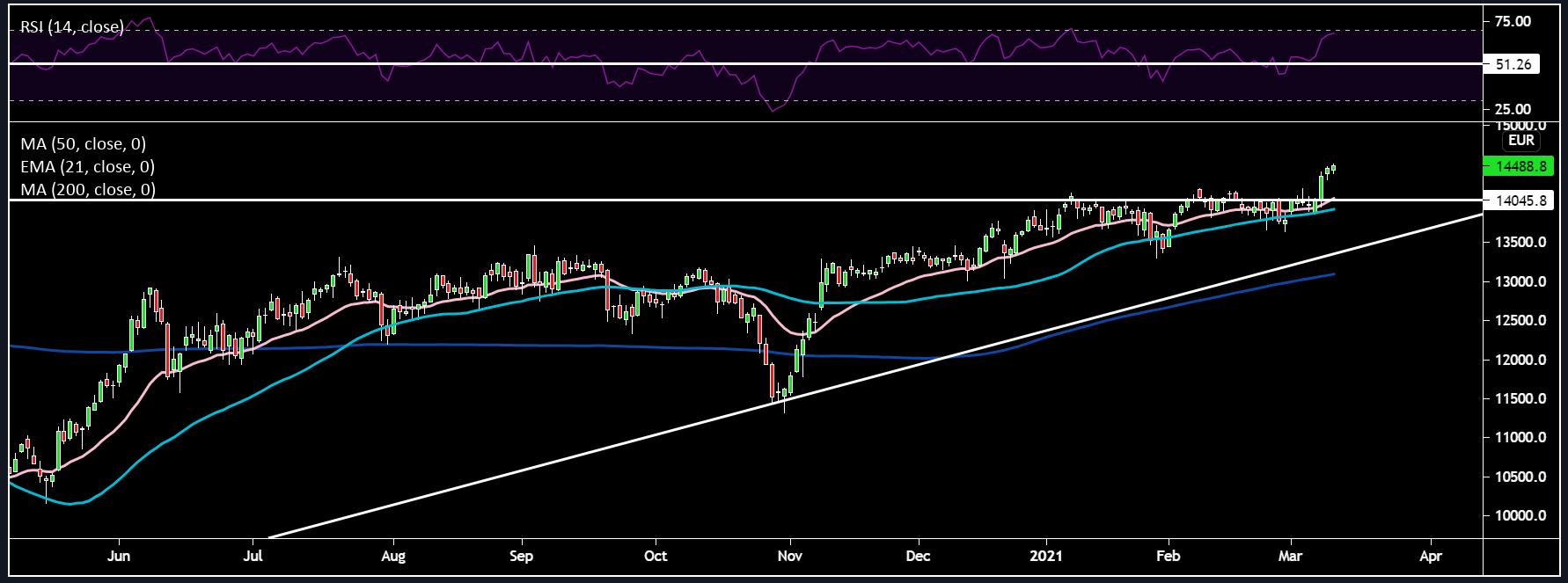This screenshot has height=583, width=1568.
Task: Click the 12500.0 price axis label
Action: click(1520, 320)
